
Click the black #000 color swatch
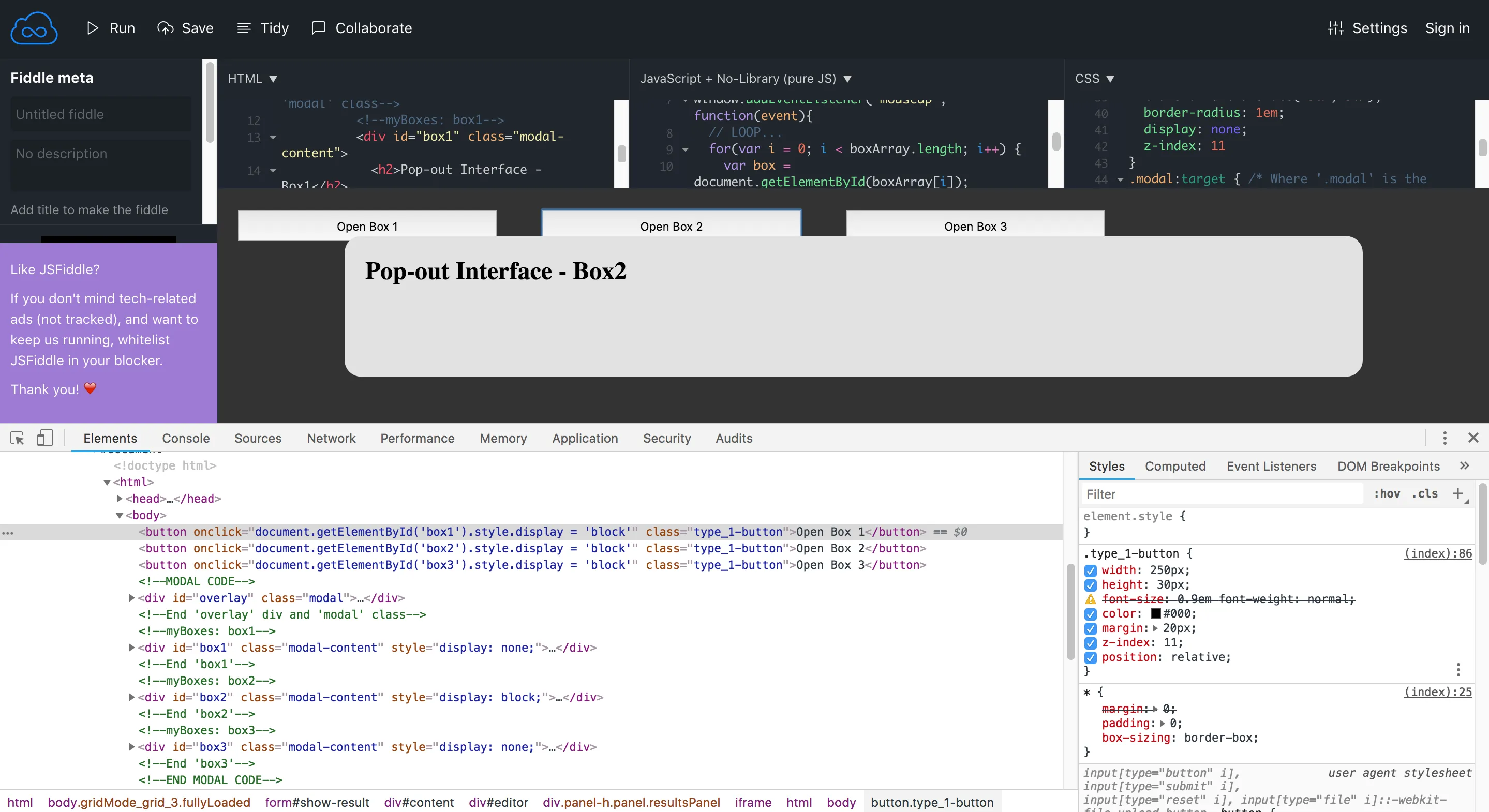[1155, 614]
